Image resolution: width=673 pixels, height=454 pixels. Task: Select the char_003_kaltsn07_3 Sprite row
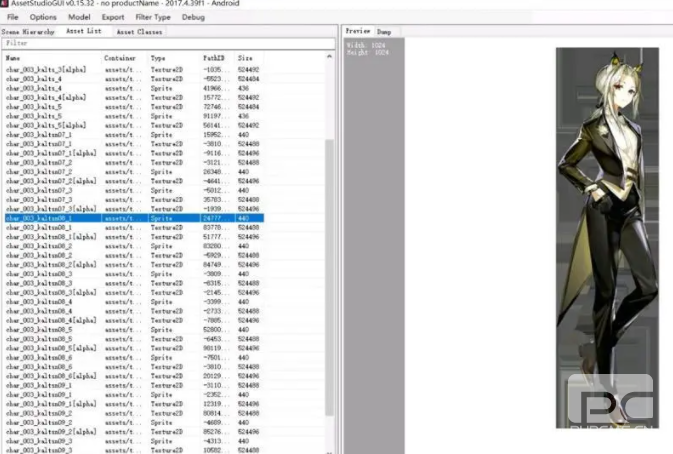pos(134,191)
